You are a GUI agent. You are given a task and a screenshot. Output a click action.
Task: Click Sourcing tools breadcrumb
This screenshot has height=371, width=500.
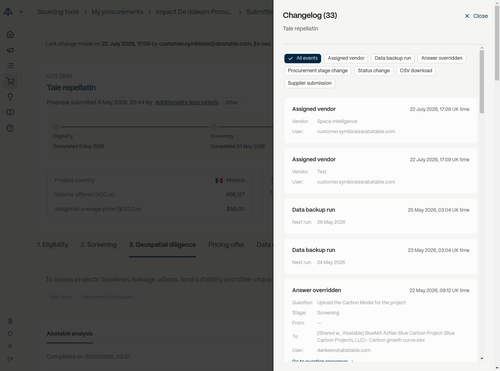58,12
